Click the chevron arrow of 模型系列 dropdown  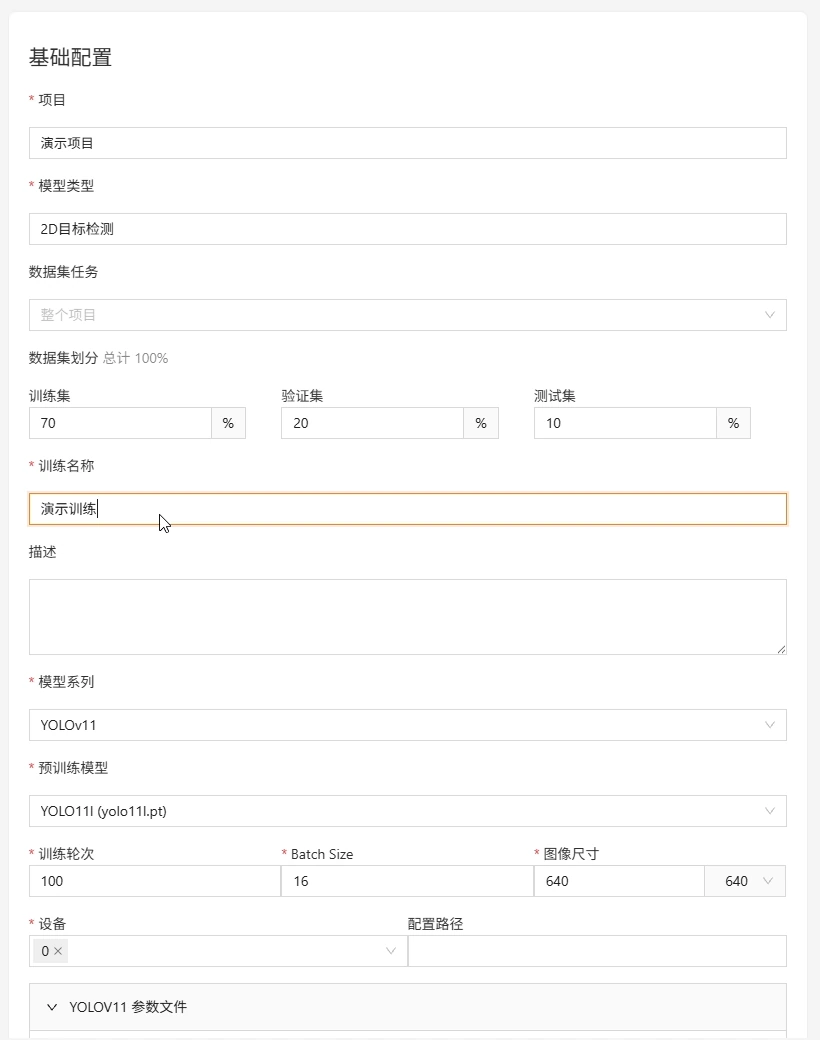click(770, 725)
